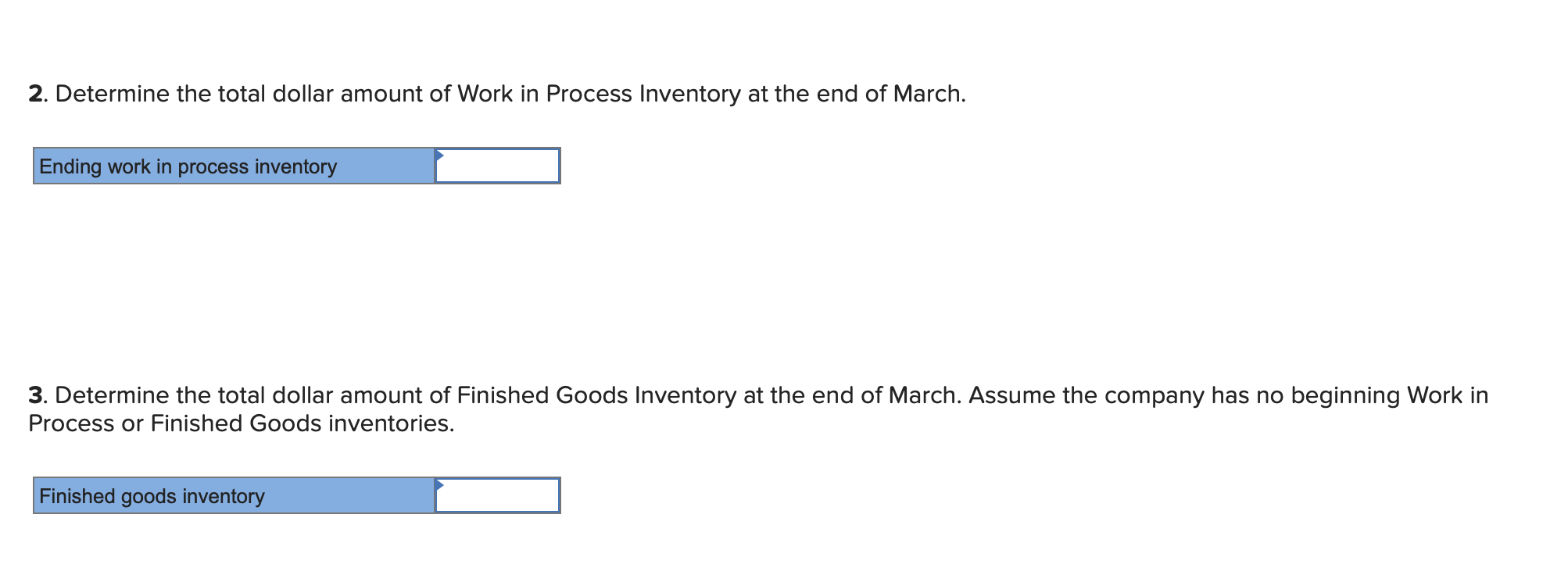Image resolution: width=1568 pixels, height=575 pixels.
Task: Select the 'Ending work in process inventory' label cell
Action: (x=234, y=166)
